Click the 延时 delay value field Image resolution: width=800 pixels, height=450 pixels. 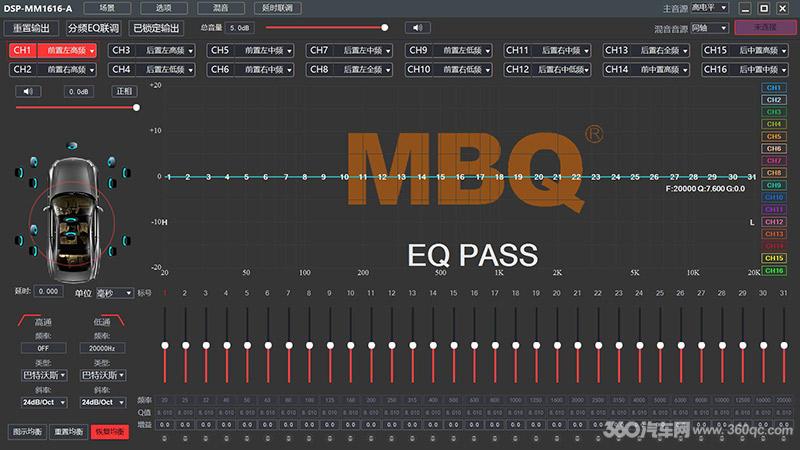(48, 291)
